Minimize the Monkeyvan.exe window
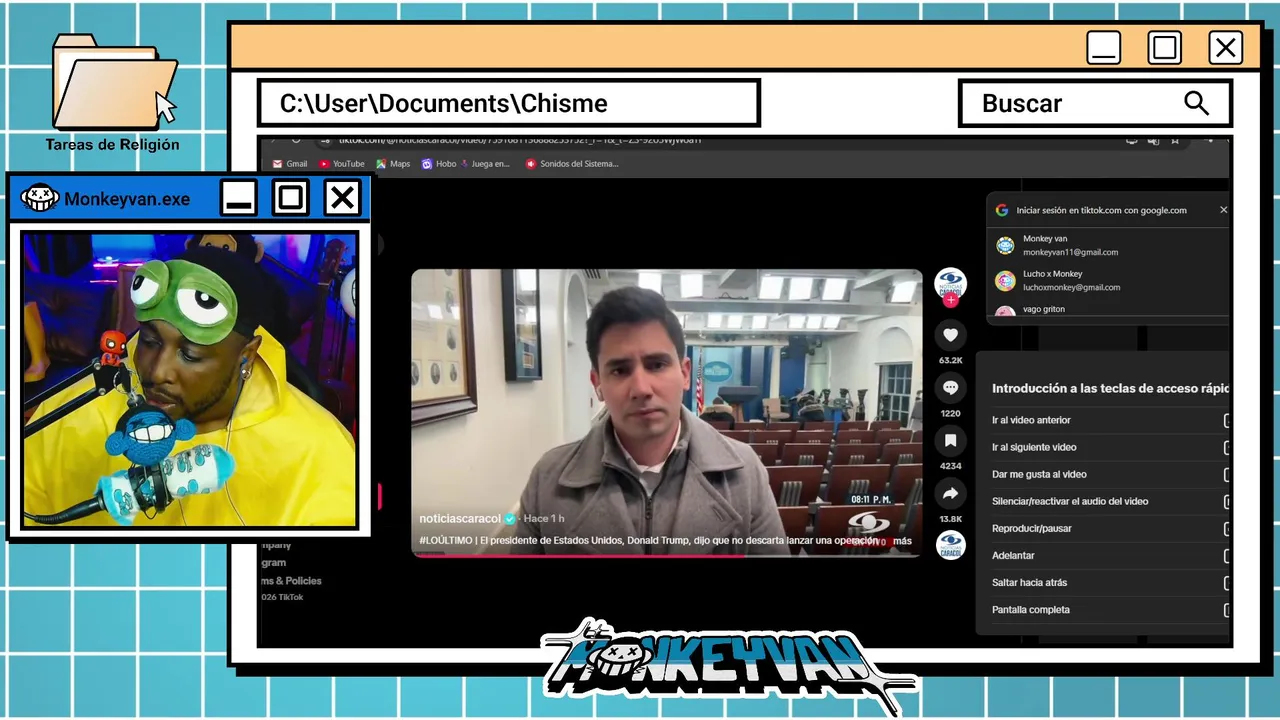 click(238, 198)
